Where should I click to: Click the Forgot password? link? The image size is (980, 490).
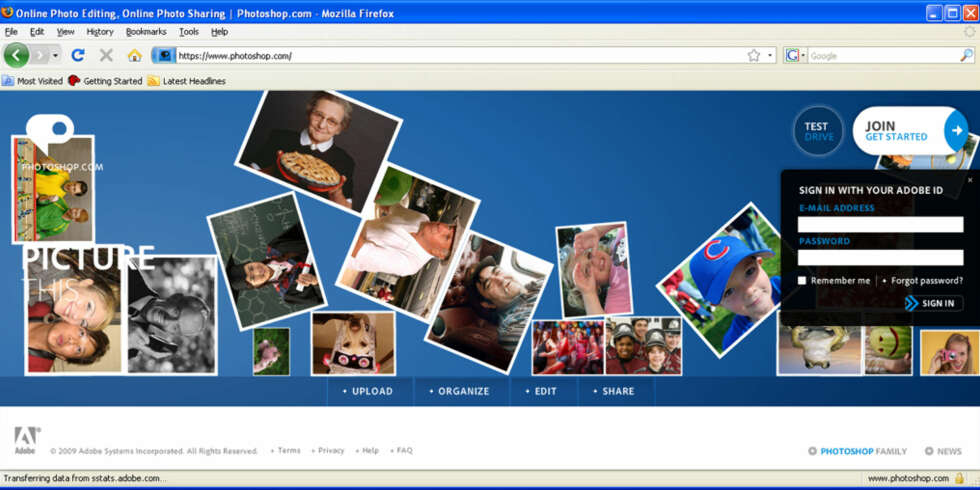927,281
